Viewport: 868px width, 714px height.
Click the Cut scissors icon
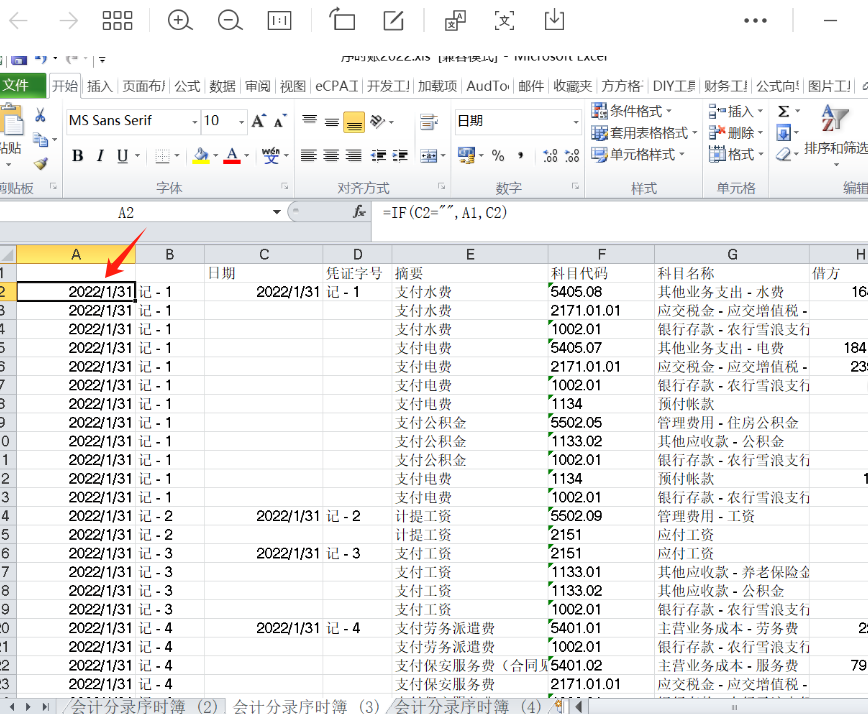pos(40,115)
